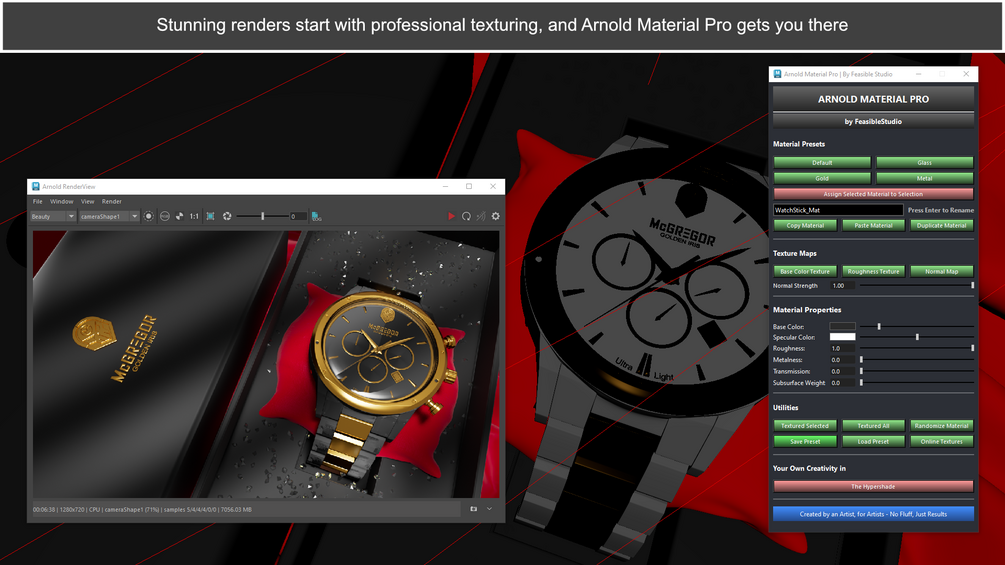Screen dimensions: 1005x565
Task: Click Assign Selected Material to Selection
Action: pos(873,194)
